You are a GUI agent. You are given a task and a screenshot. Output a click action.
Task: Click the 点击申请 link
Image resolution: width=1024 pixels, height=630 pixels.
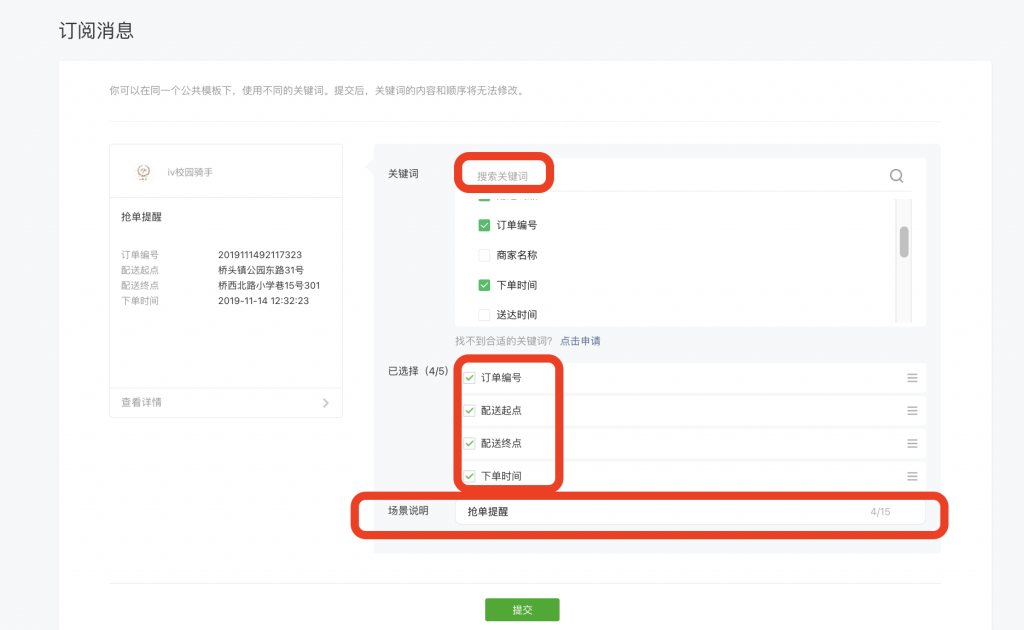[580, 341]
